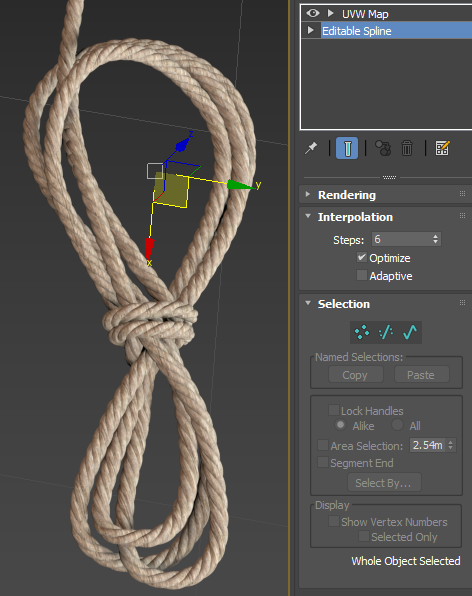The width and height of the screenshot is (472, 596).
Task: Click the Steps spinner arrows
Action: pyautogui.click(x=436, y=239)
